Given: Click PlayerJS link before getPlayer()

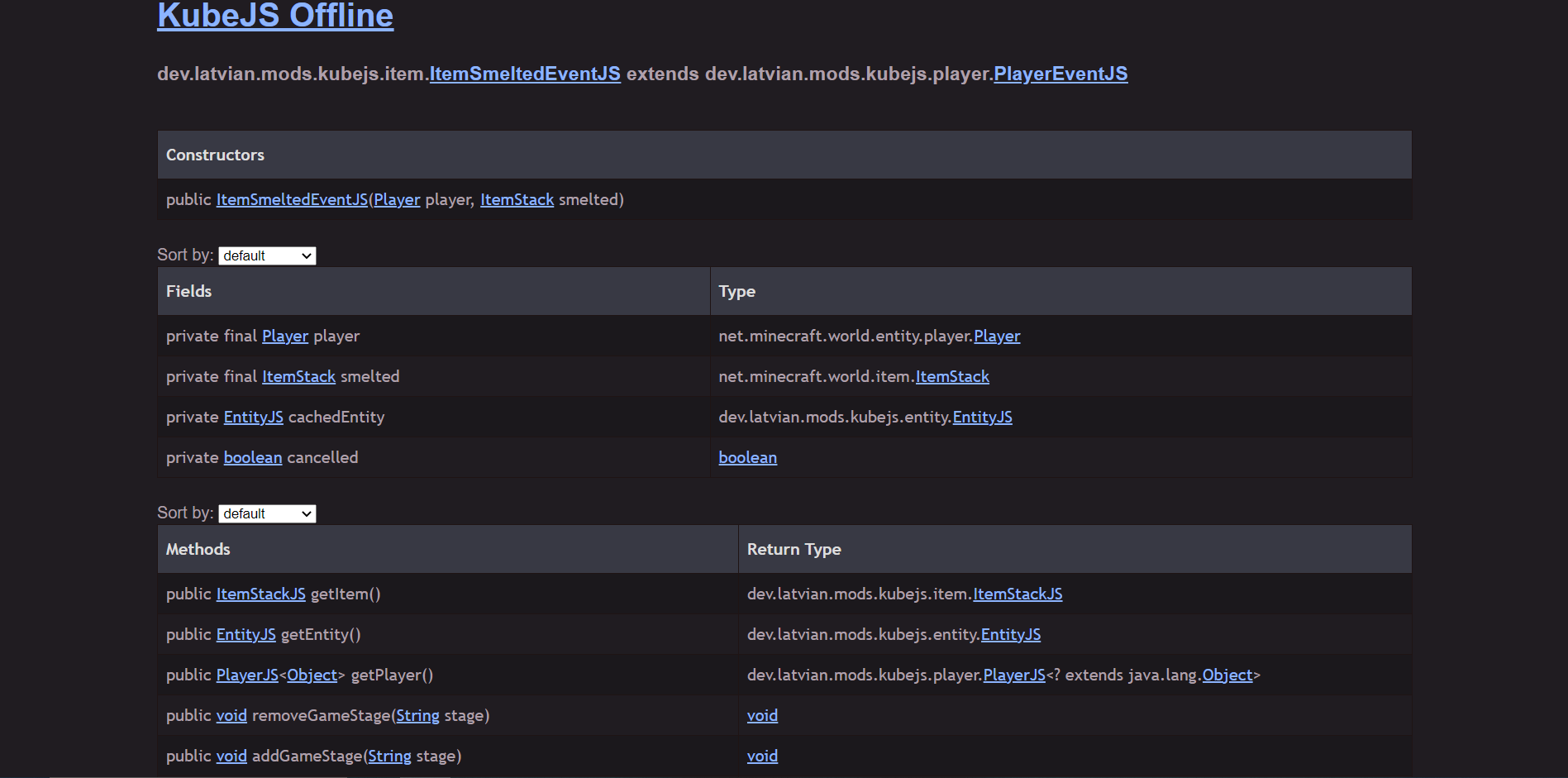Looking at the screenshot, I should (x=247, y=675).
